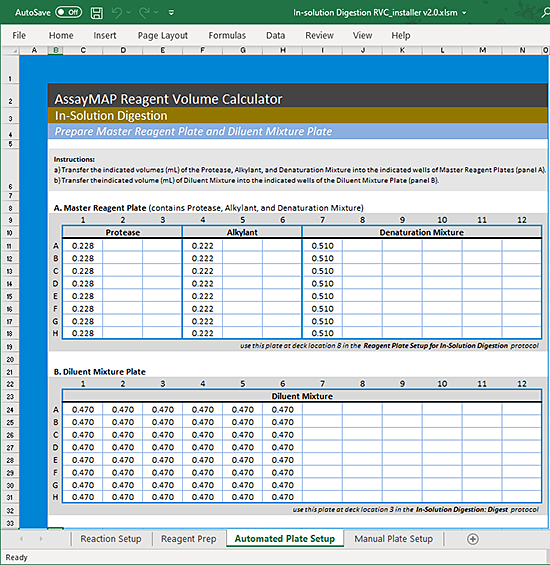This screenshot has height=565, width=550.
Task: Open the Data ribbon tab
Action: point(275,35)
